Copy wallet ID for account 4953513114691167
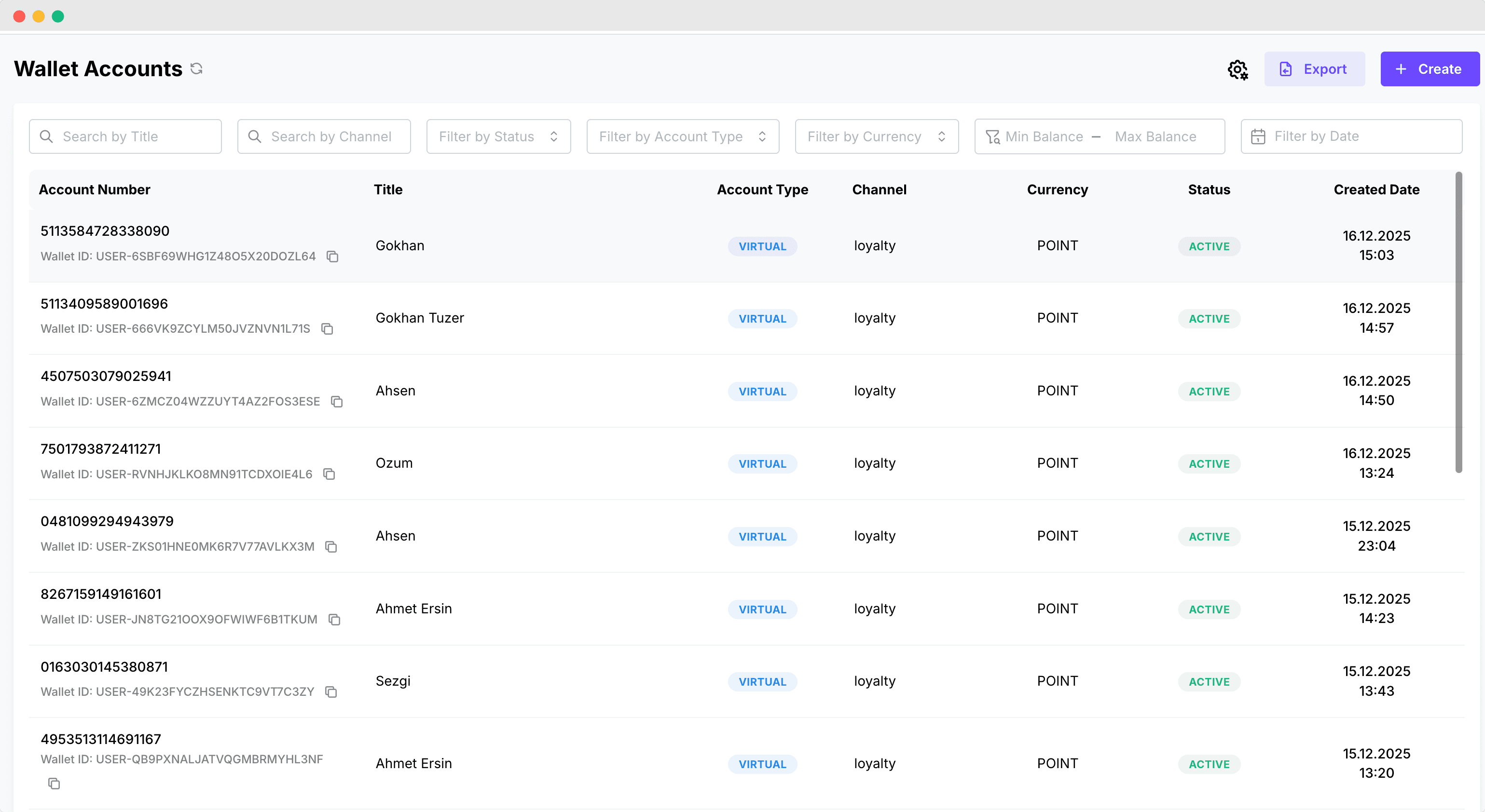Screen dimensions: 1485x812 tap(54, 783)
